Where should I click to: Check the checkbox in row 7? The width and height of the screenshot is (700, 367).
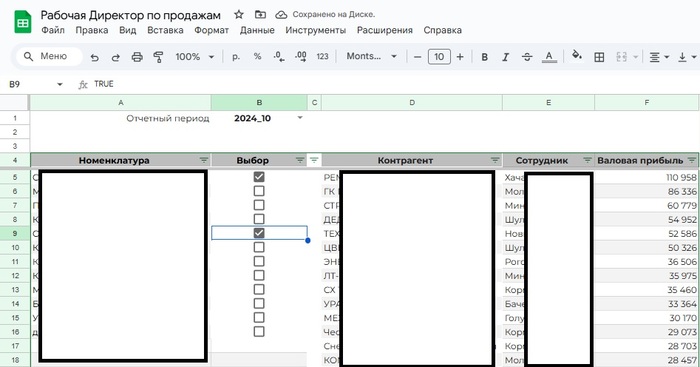click(259, 205)
